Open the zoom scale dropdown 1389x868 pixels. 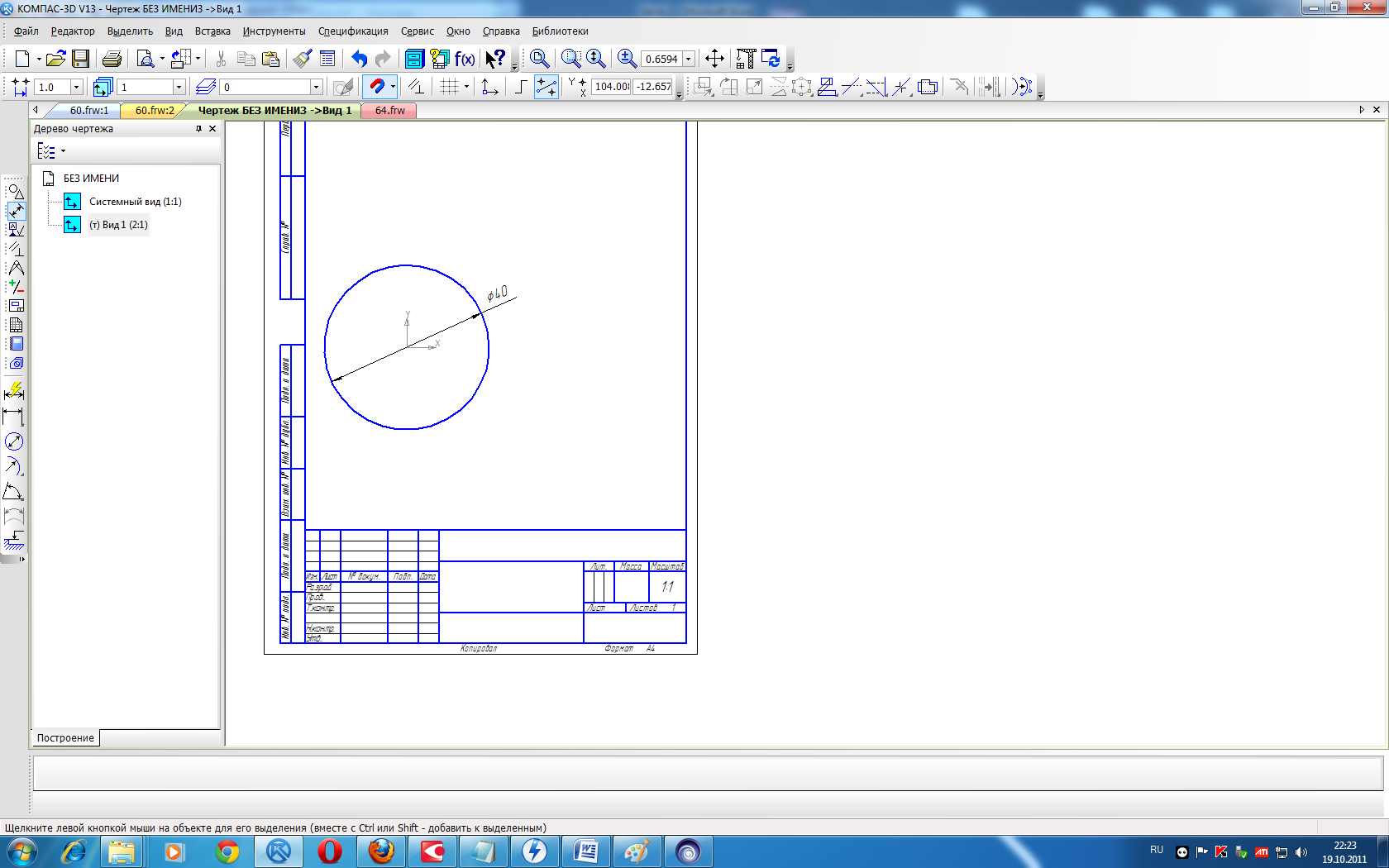(x=688, y=60)
